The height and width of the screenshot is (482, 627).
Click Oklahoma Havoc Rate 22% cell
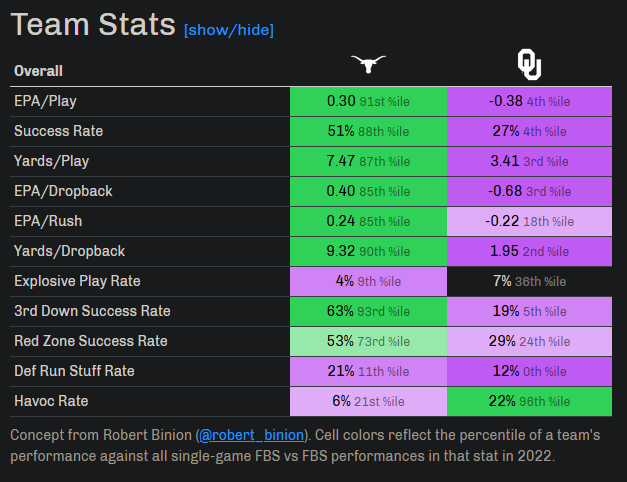click(x=529, y=401)
